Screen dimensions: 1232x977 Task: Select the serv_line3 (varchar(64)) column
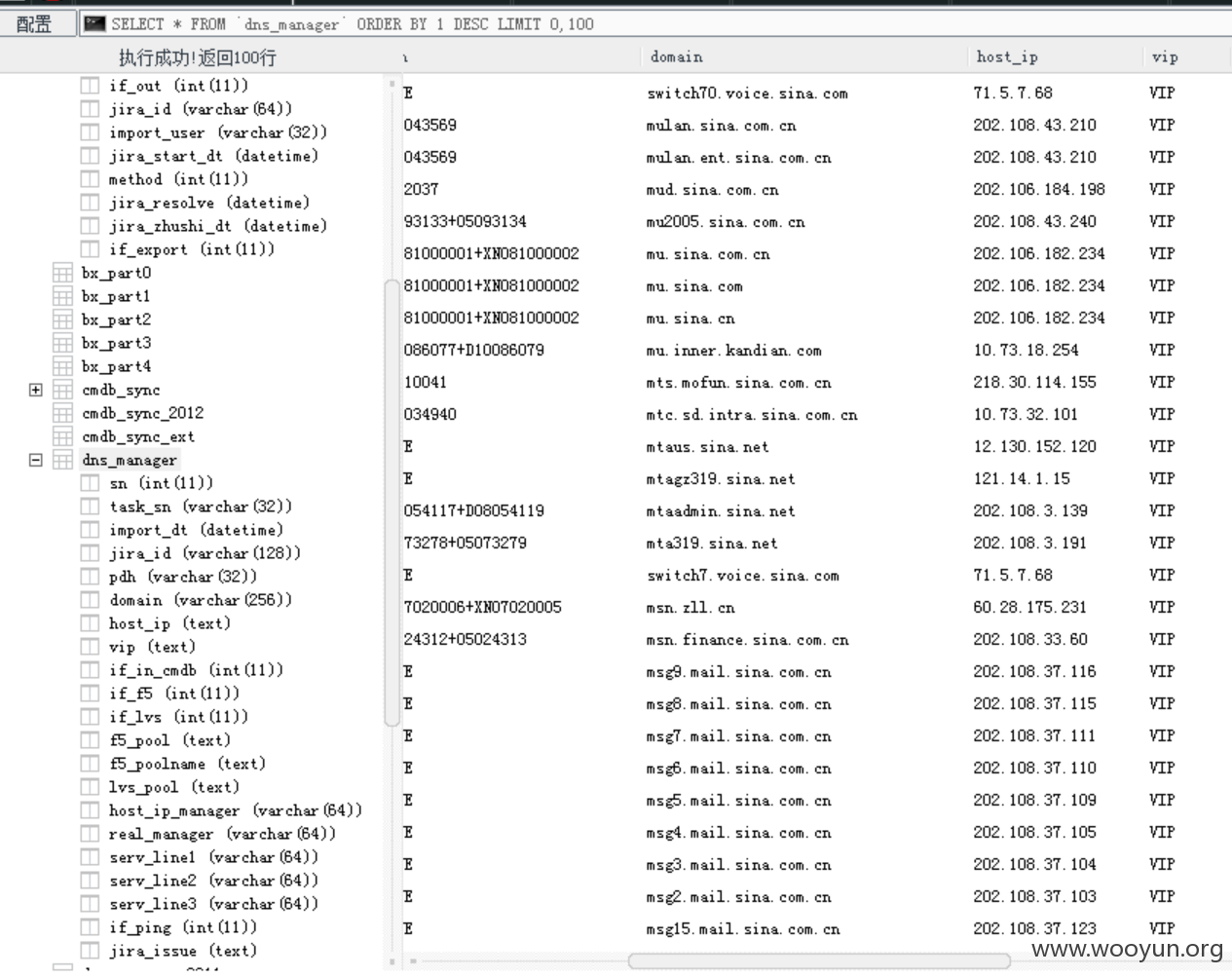click(x=213, y=904)
